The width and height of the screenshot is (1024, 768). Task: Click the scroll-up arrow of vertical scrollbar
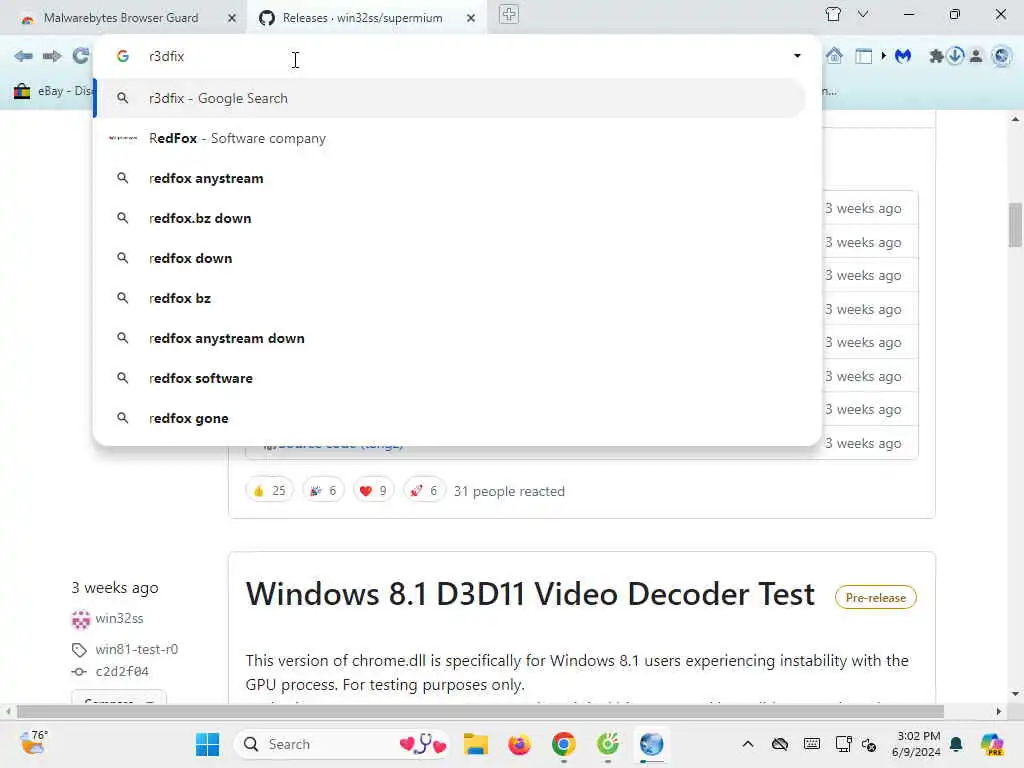[1015, 119]
